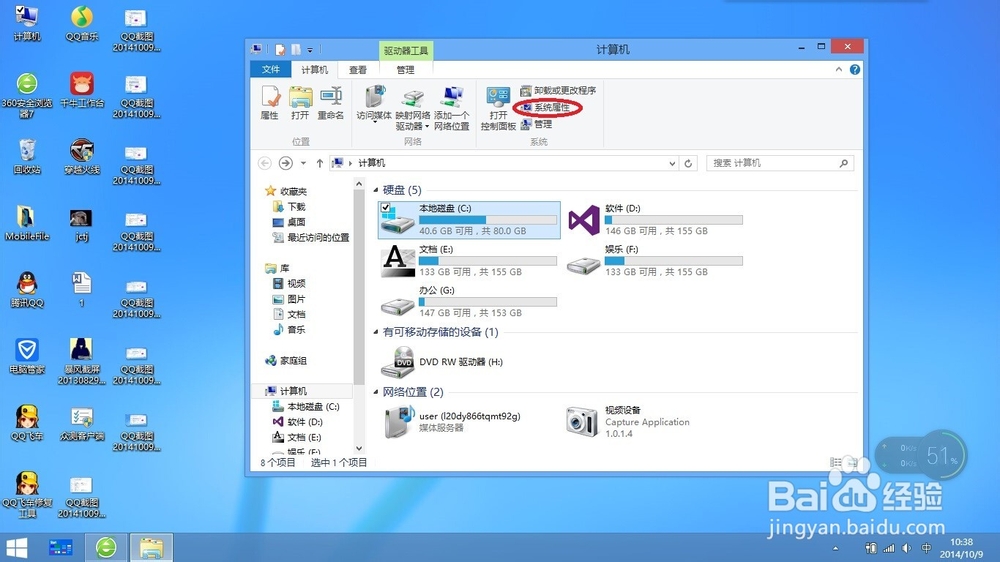
Task: Open QQ音乐 desktop icon
Action: [82, 24]
